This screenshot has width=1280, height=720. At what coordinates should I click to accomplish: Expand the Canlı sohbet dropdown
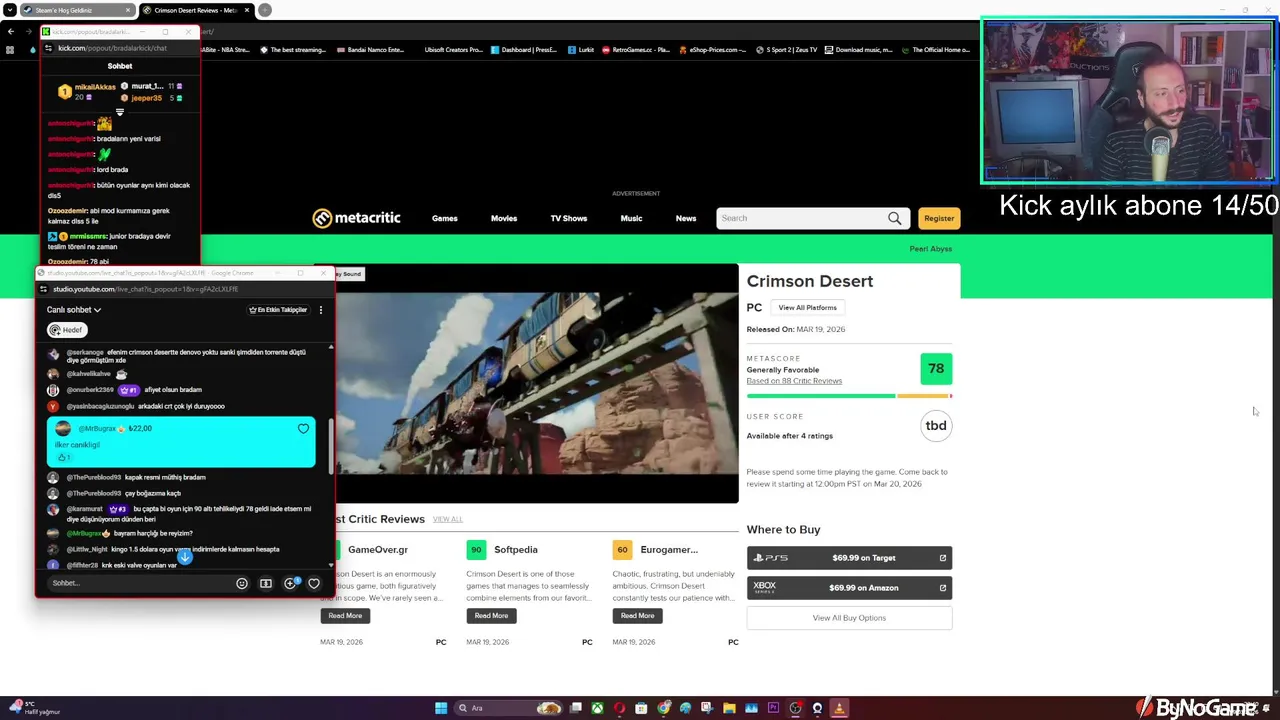pyautogui.click(x=73, y=310)
